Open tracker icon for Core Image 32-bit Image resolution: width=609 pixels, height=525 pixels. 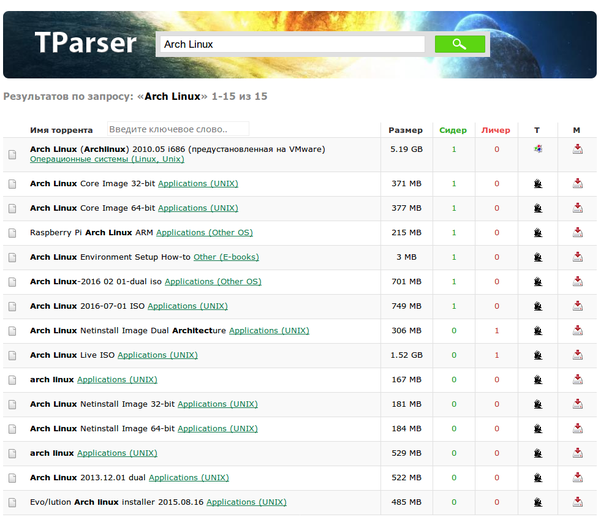point(538,183)
